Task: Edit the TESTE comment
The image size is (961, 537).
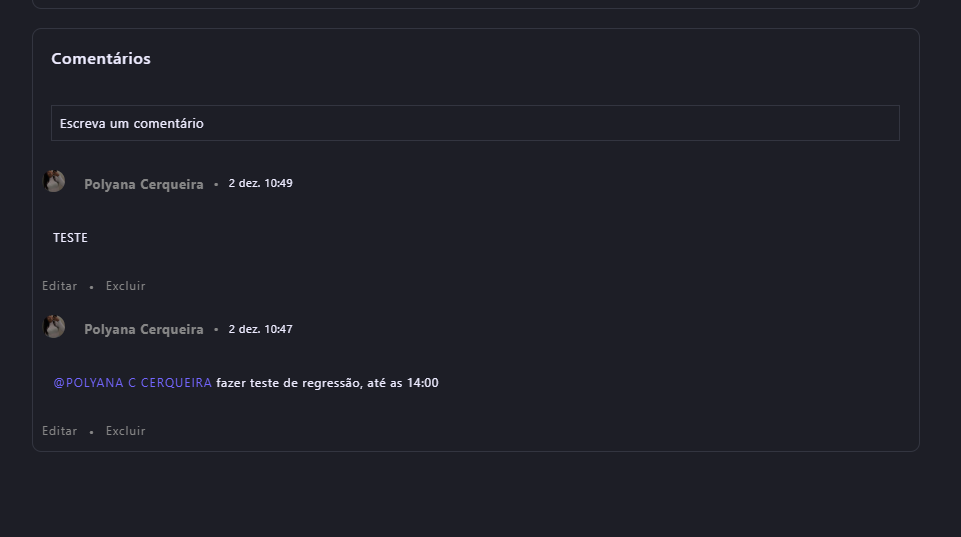Action: point(59,286)
